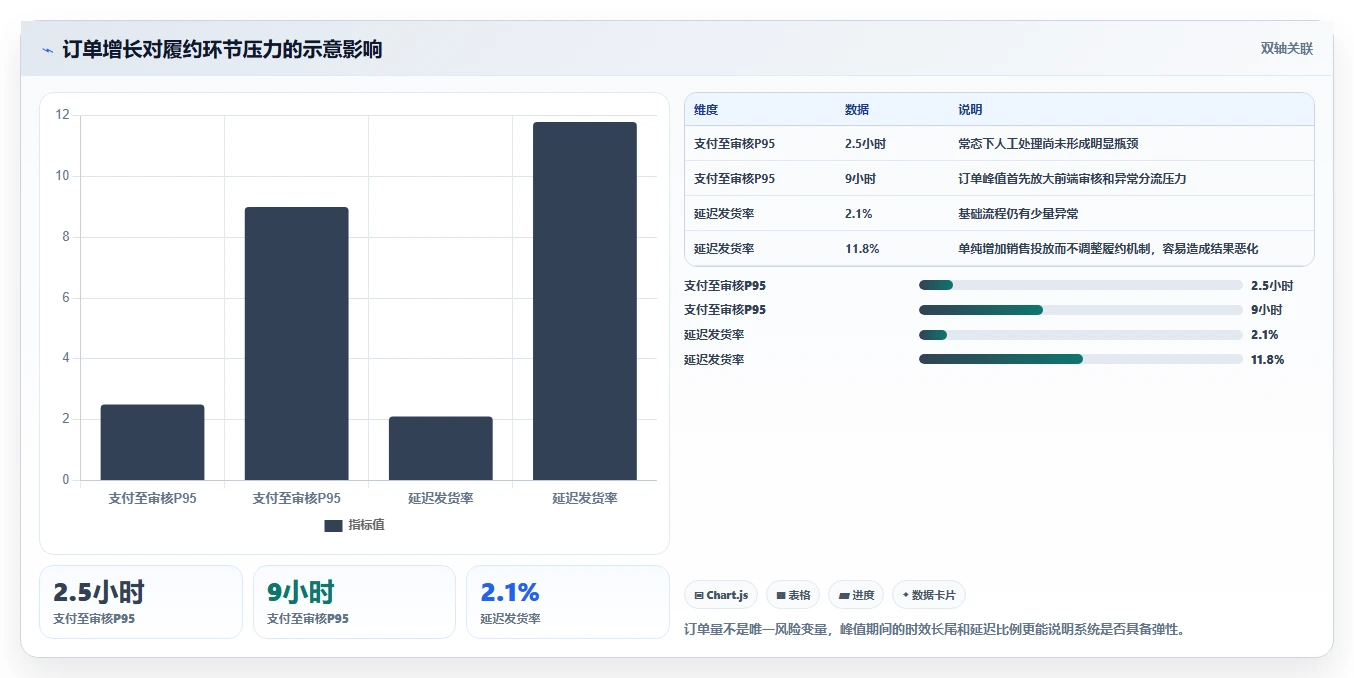The height and width of the screenshot is (678, 1354).
Task: Click table cell 11.8%
Action: point(862,249)
